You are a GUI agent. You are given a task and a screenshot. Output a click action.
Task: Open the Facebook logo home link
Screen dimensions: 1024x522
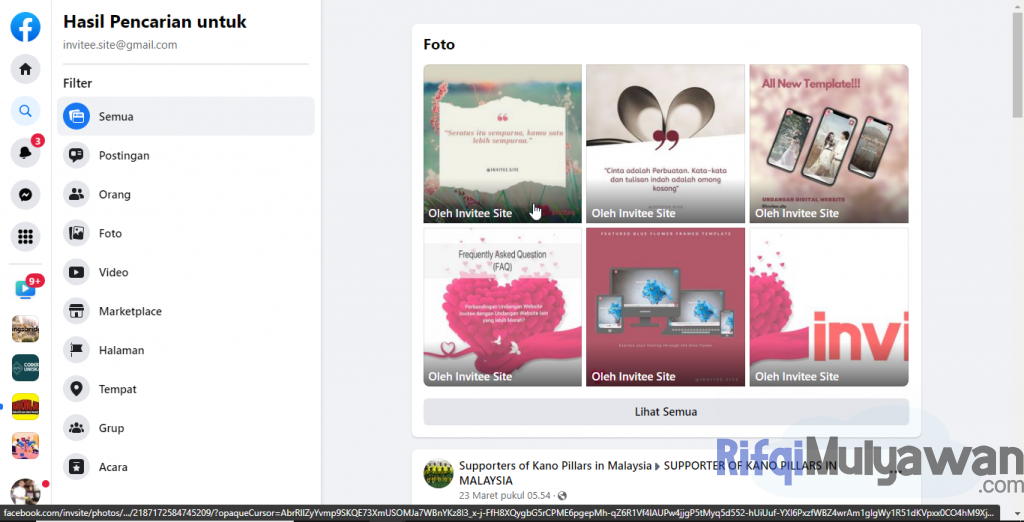[x=25, y=27]
